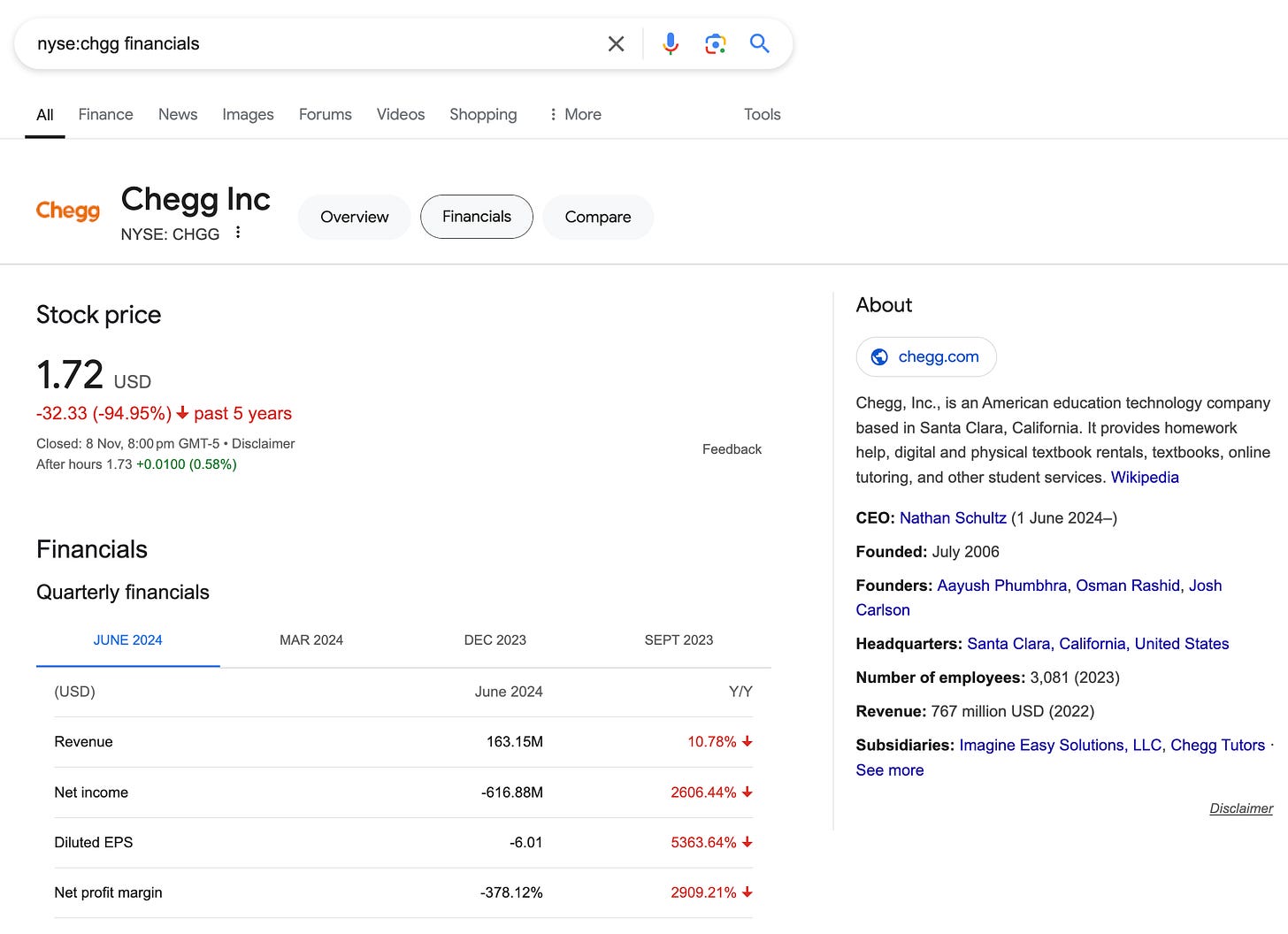Select the News search tab

click(178, 114)
